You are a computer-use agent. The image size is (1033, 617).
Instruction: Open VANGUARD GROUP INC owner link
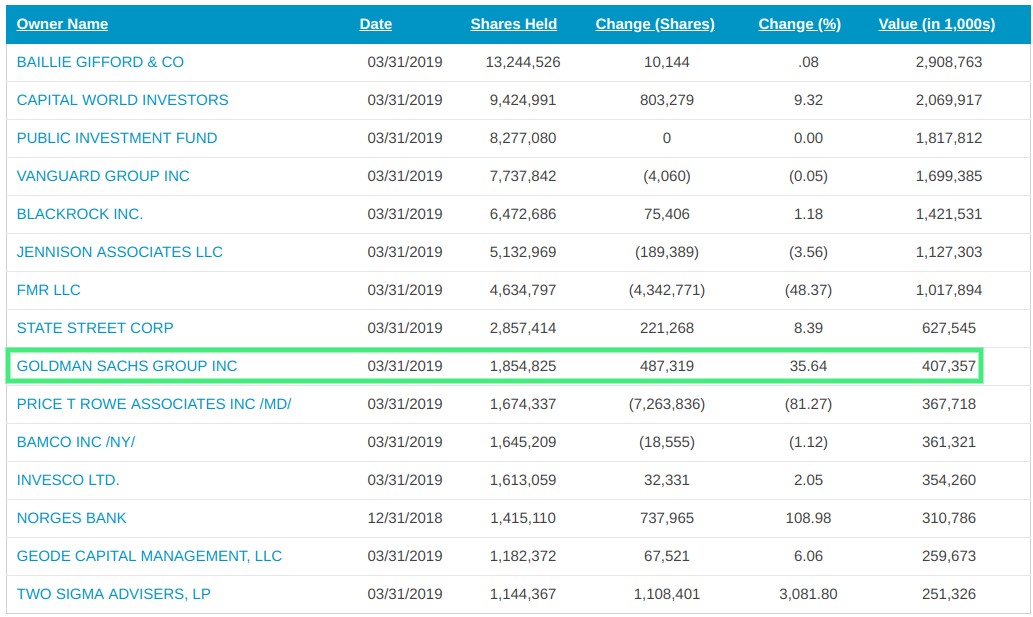(103, 176)
